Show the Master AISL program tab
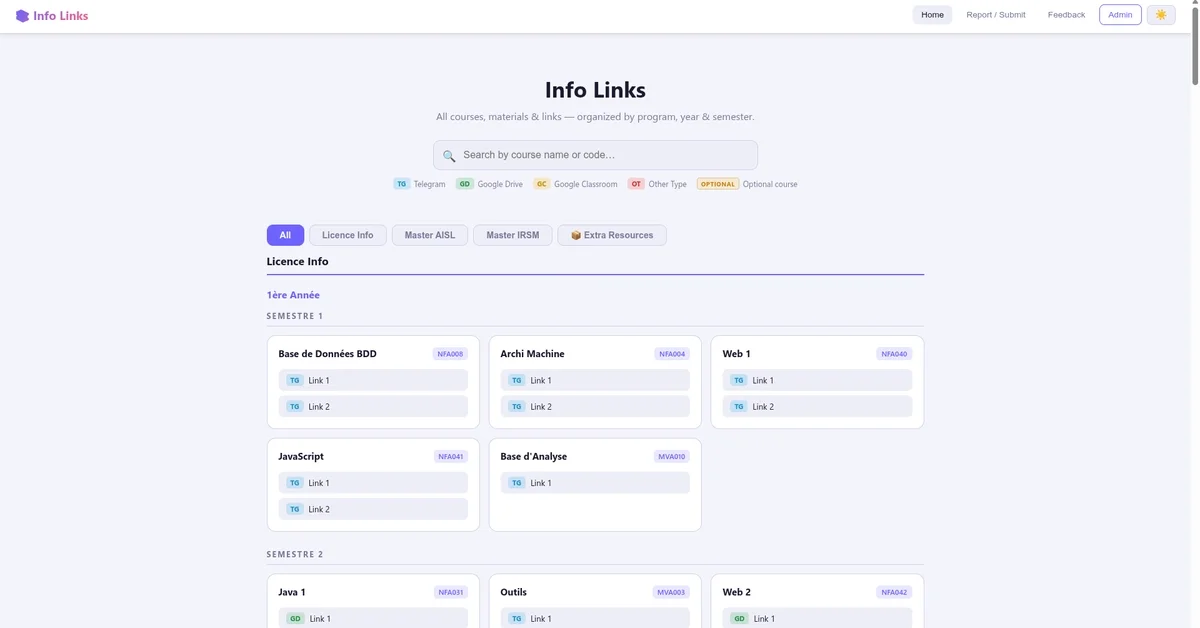The image size is (1200, 628). point(430,235)
